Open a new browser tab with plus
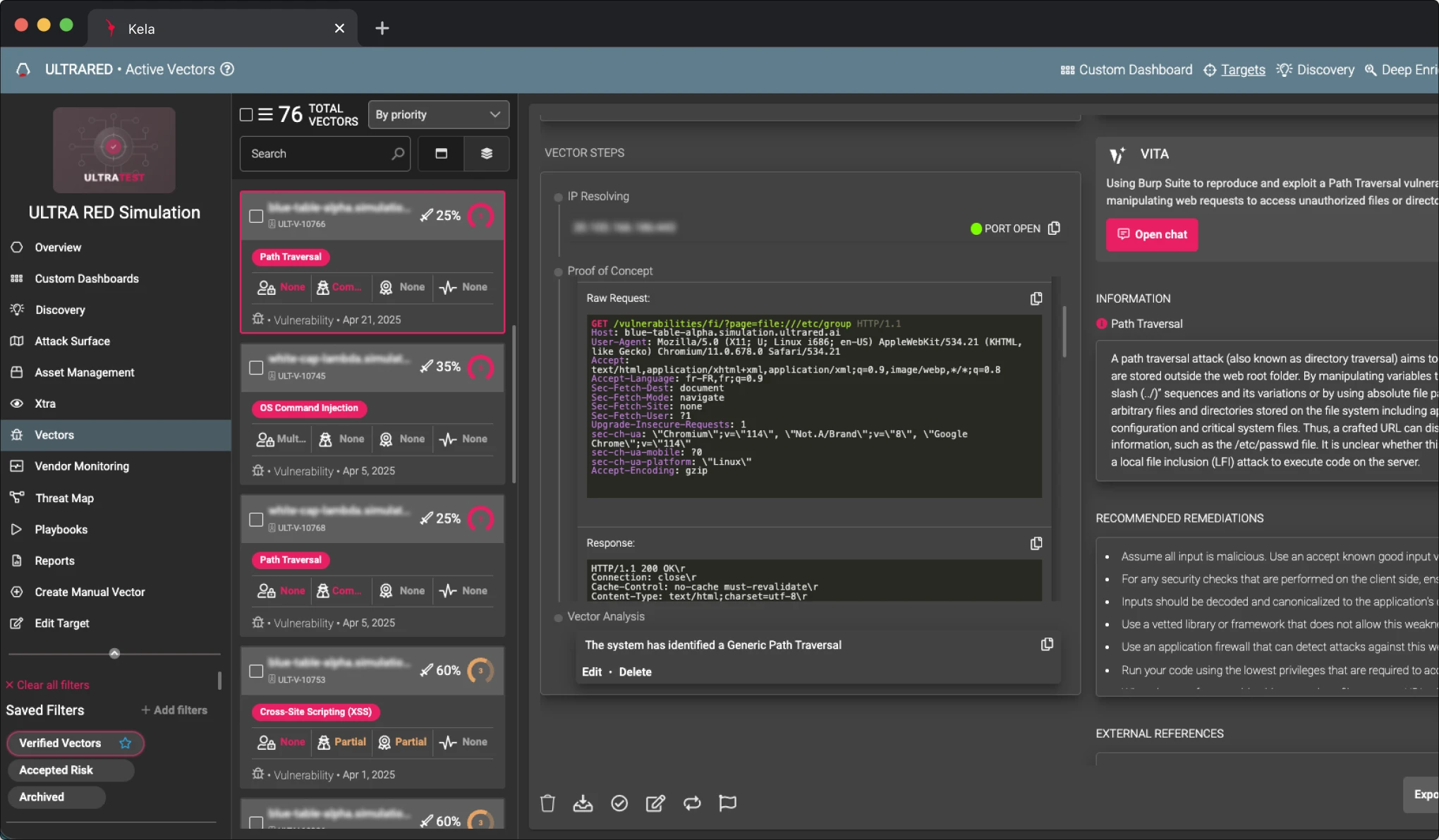The width and height of the screenshot is (1439, 840). 382,28
